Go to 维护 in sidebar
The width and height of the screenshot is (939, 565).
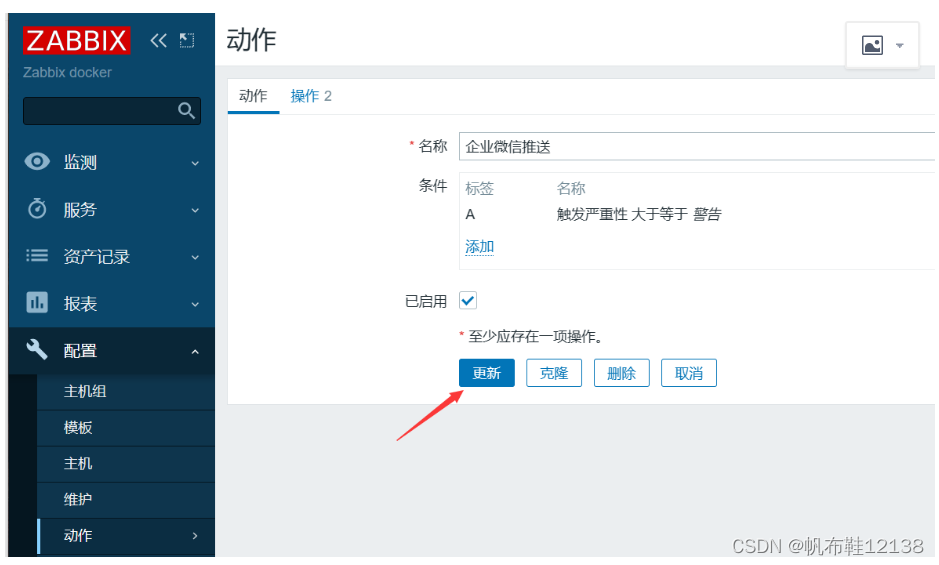coord(126,500)
